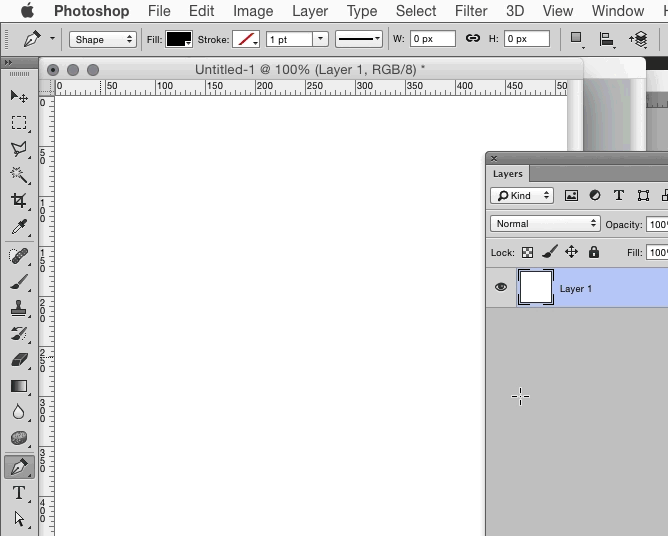Switch to the Layers tab
Viewport: 668px width, 536px height.
pyautogui.click(x=507, y=174)
